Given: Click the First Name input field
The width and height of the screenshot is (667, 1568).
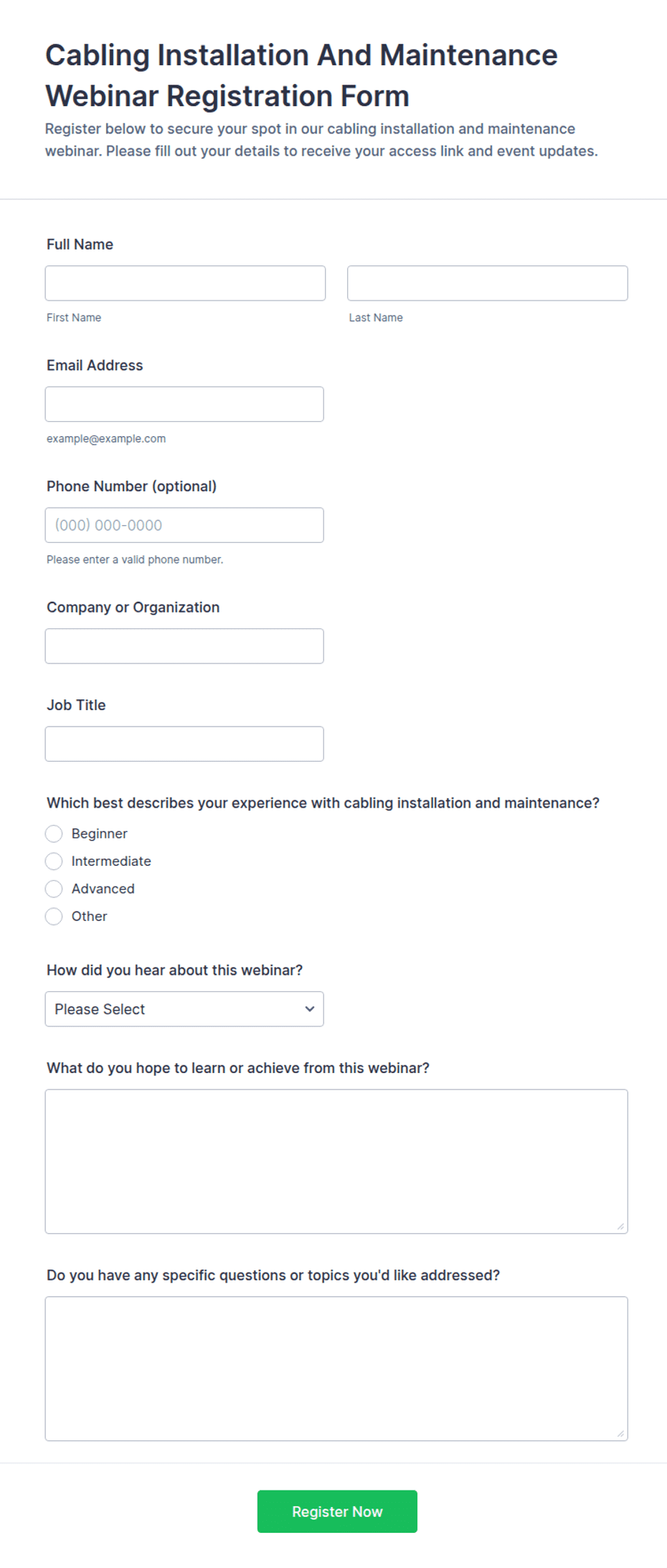Looking at the screenshot, I should [x=185, y=283].
